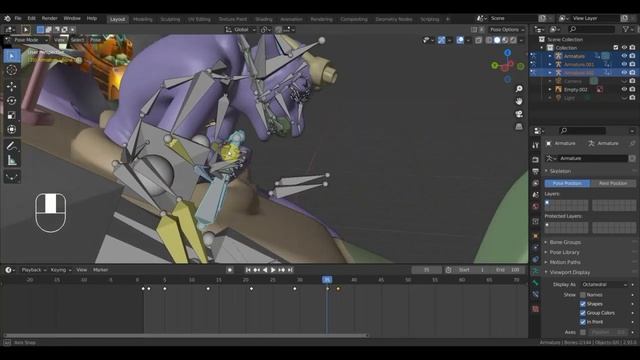Click the Pose Position button
The image size is (640, 360).
[x=567, y=183]
